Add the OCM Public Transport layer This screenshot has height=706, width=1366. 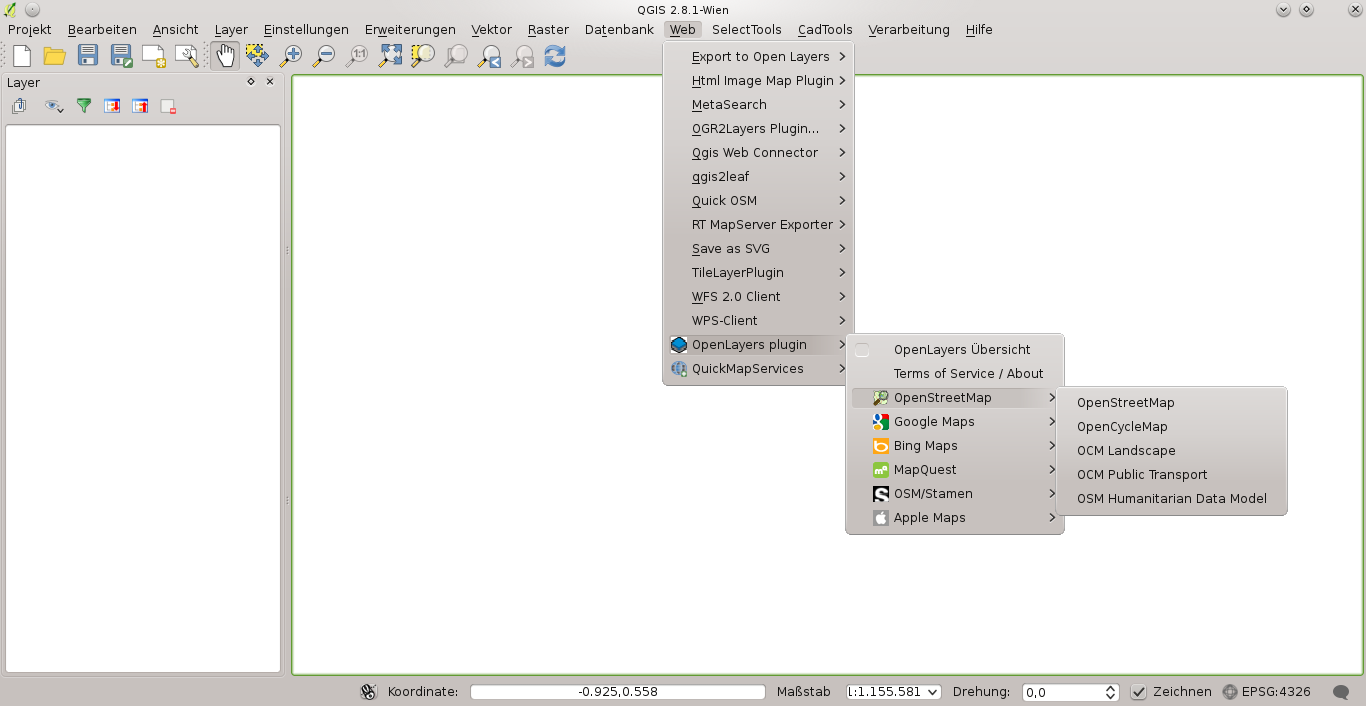(x=1171, y=475)
